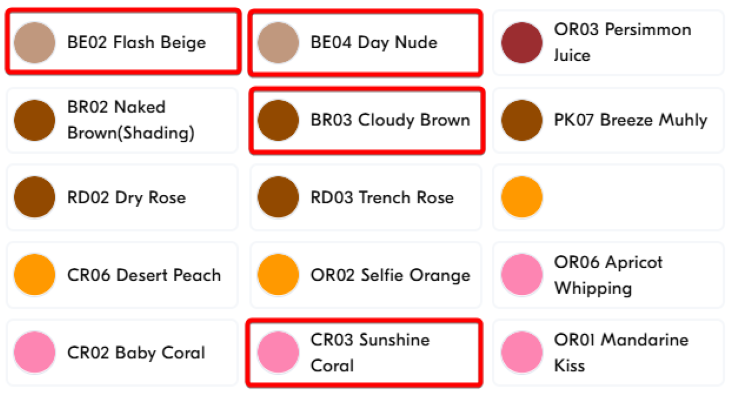Select BR02 Naked Brown(Shading) option
This screenshot has height=394, width=750.
click(122, 120)
